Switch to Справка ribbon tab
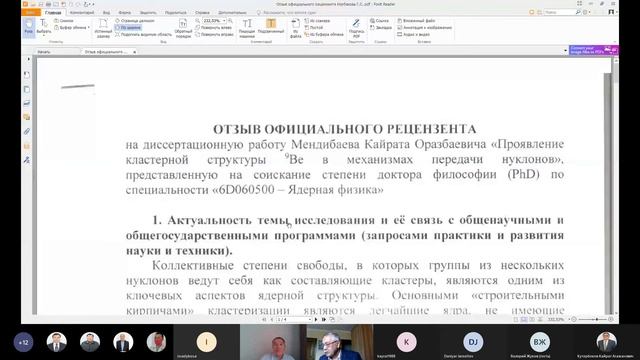Viewport: 640px width, 360px height. coord(202,13)
